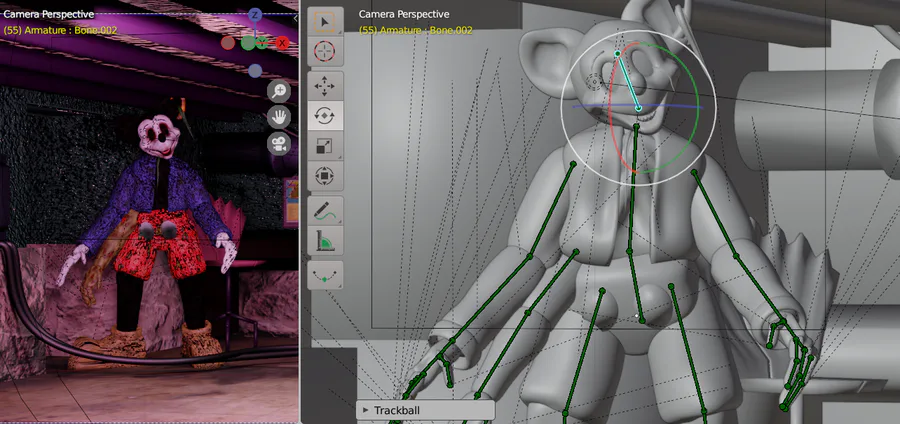Select the highlighted cyan head bone

click(627, 80)
